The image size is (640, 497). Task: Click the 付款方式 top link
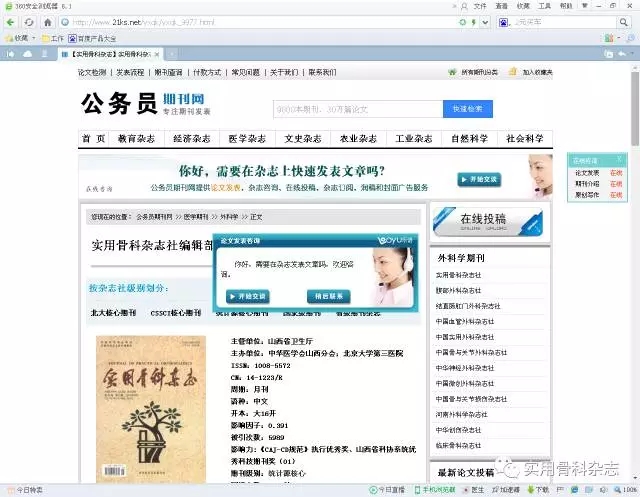(207, 72)
